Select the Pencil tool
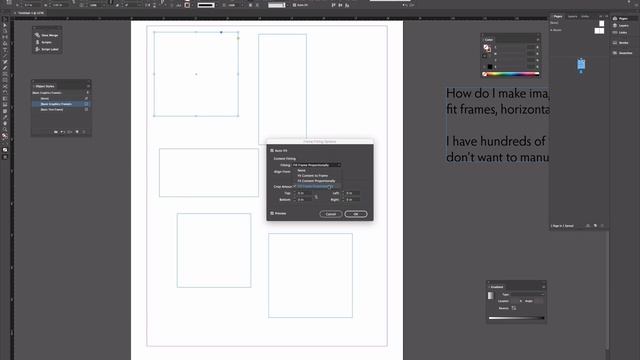Viewport: 640px width, 360px height. tap(5, 68)
